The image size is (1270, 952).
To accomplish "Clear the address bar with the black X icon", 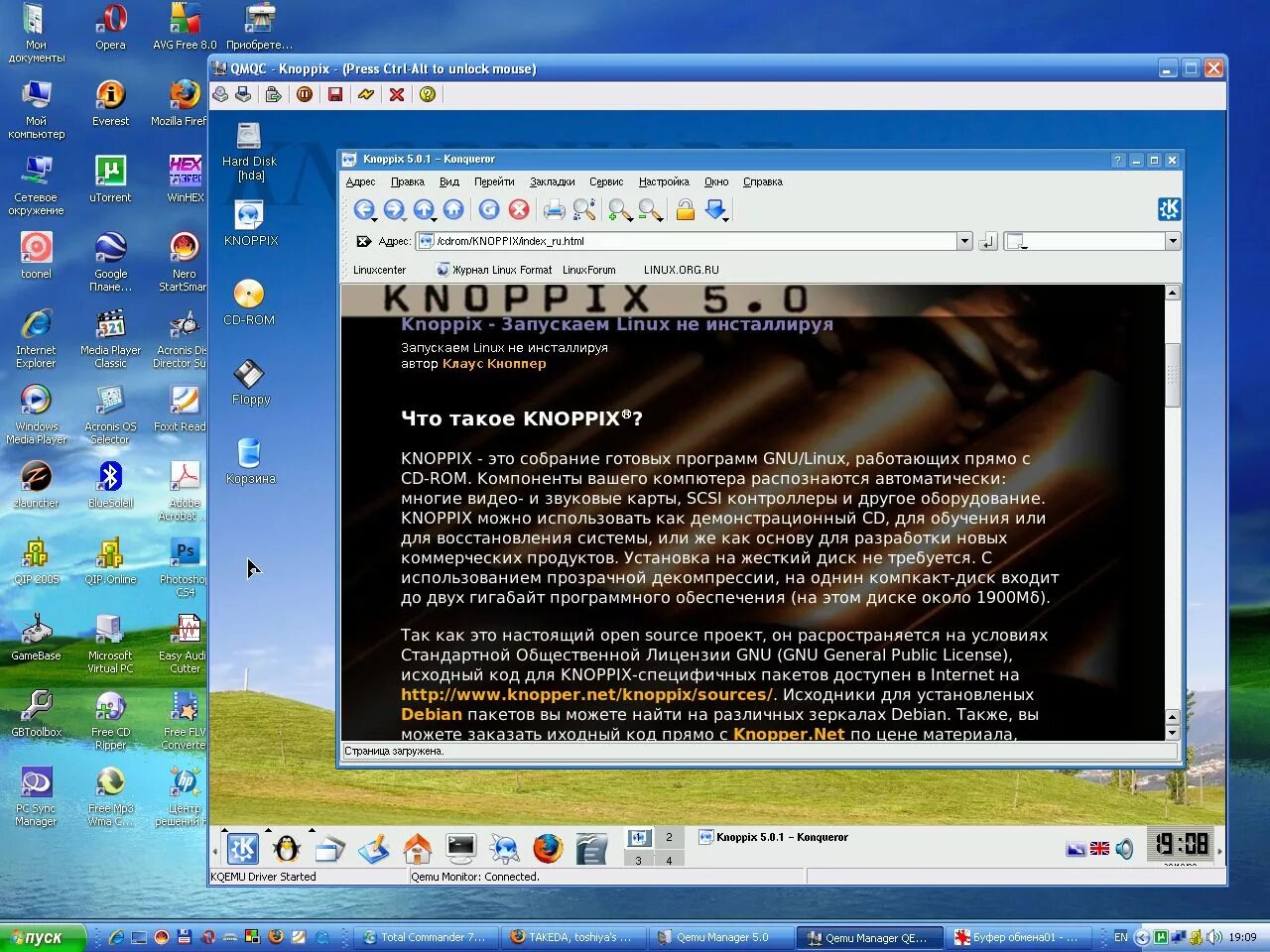I will (x=363, y=241).
